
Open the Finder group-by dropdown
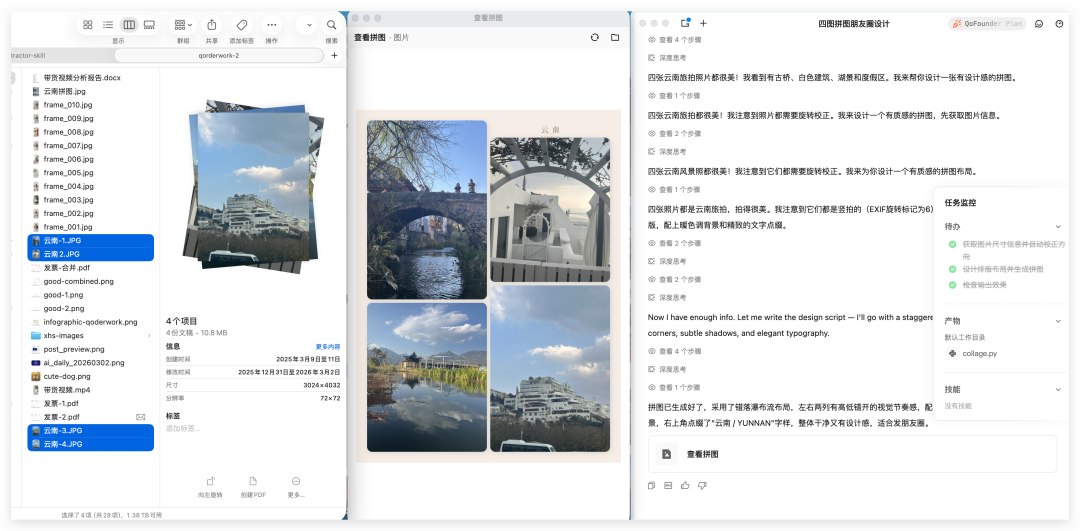click(x=183, y=25)
